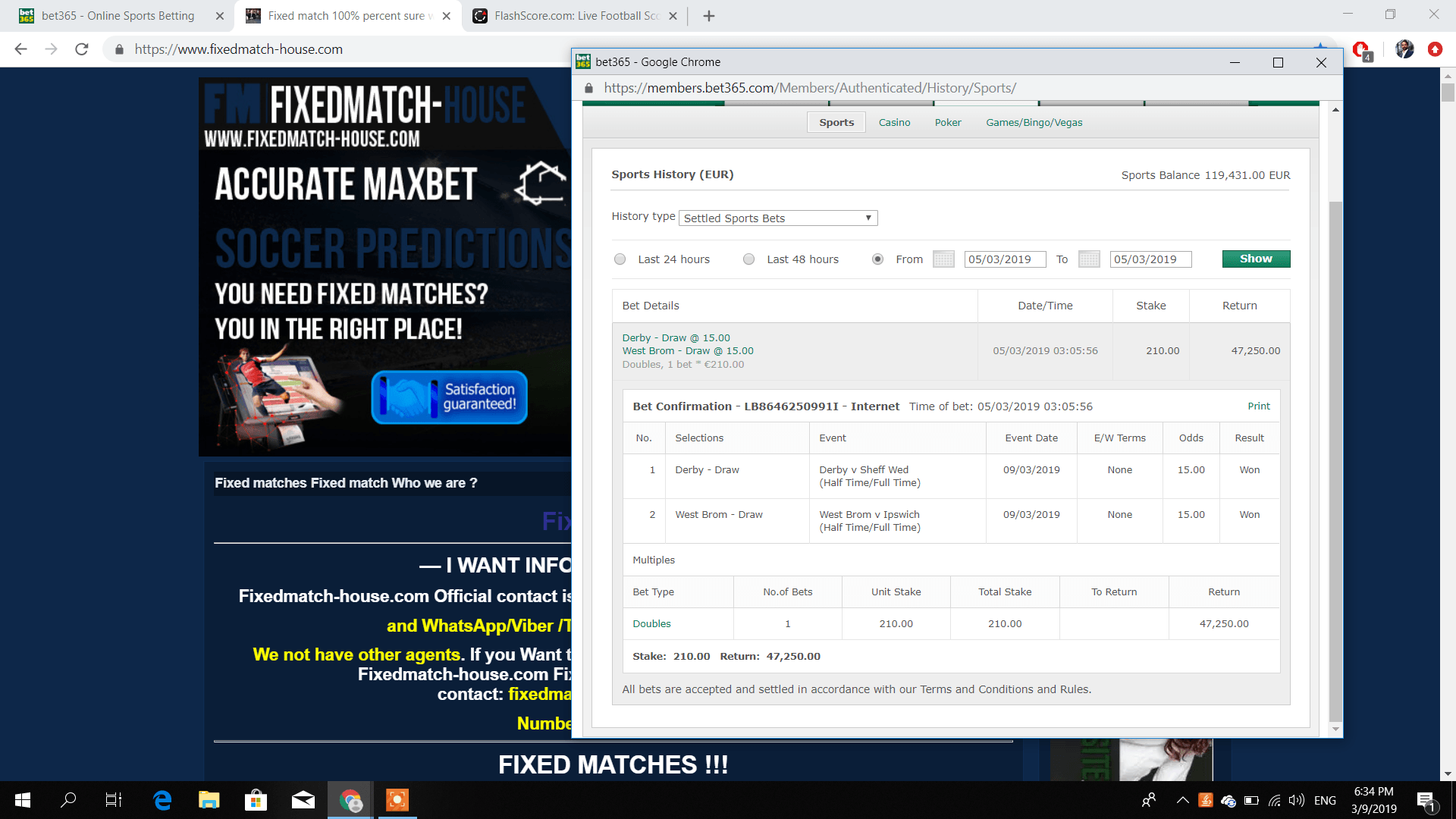This screenshot has height=819, width=1456.
Task: Click the Satisfaction guaranteed badge
Action: tap(449, 397)
